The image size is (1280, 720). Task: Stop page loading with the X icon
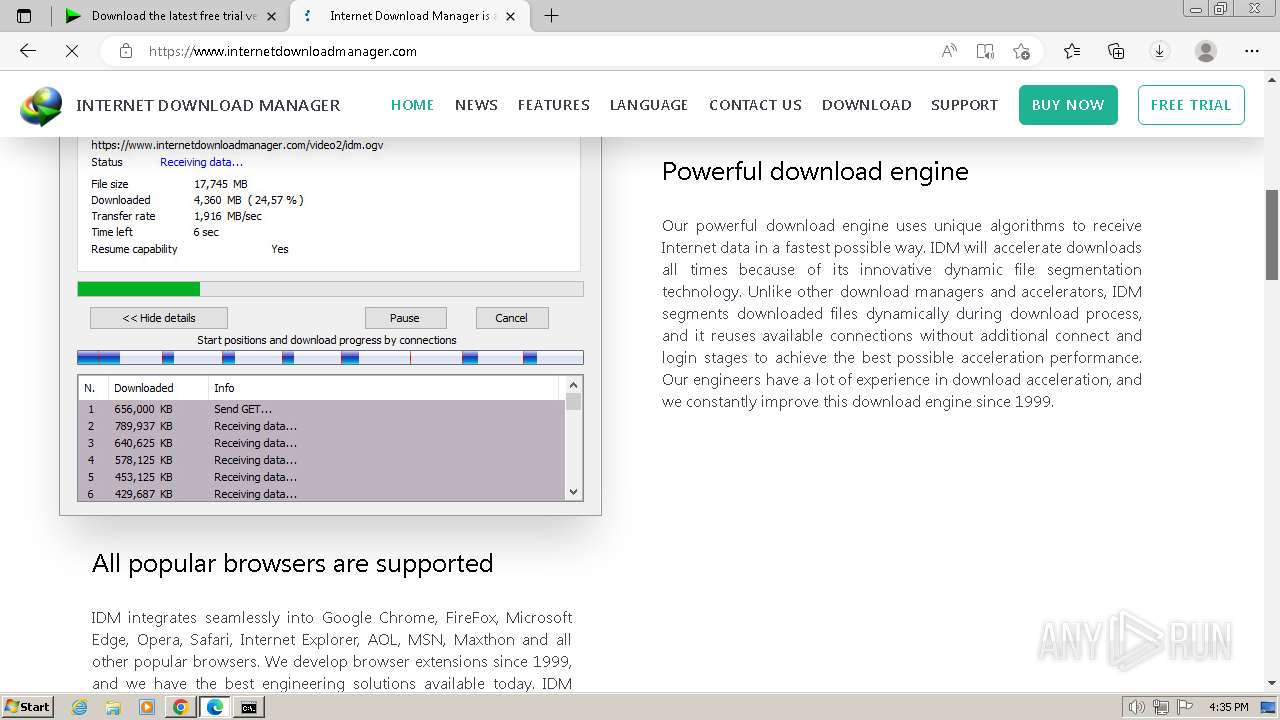72,51
